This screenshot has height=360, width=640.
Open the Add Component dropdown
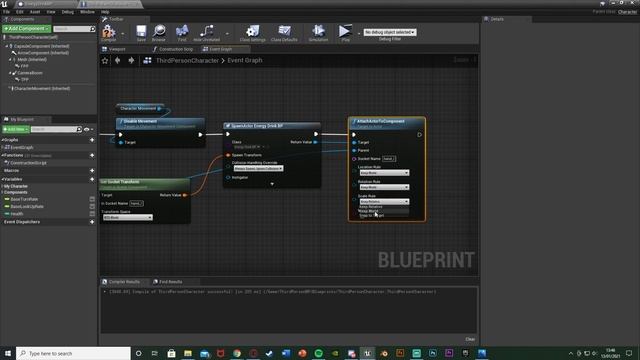point(27,29)
